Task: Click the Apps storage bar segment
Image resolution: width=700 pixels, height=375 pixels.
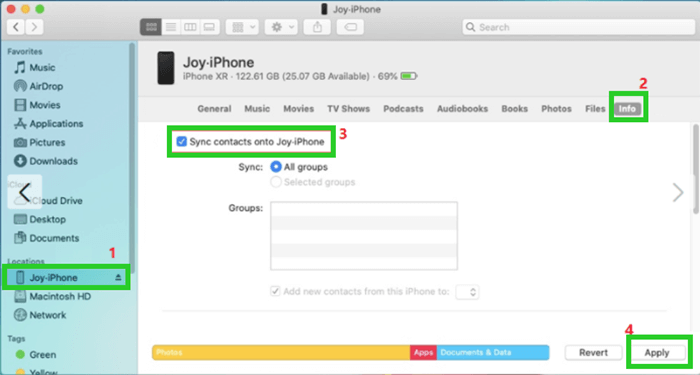Action: (423, 352)
